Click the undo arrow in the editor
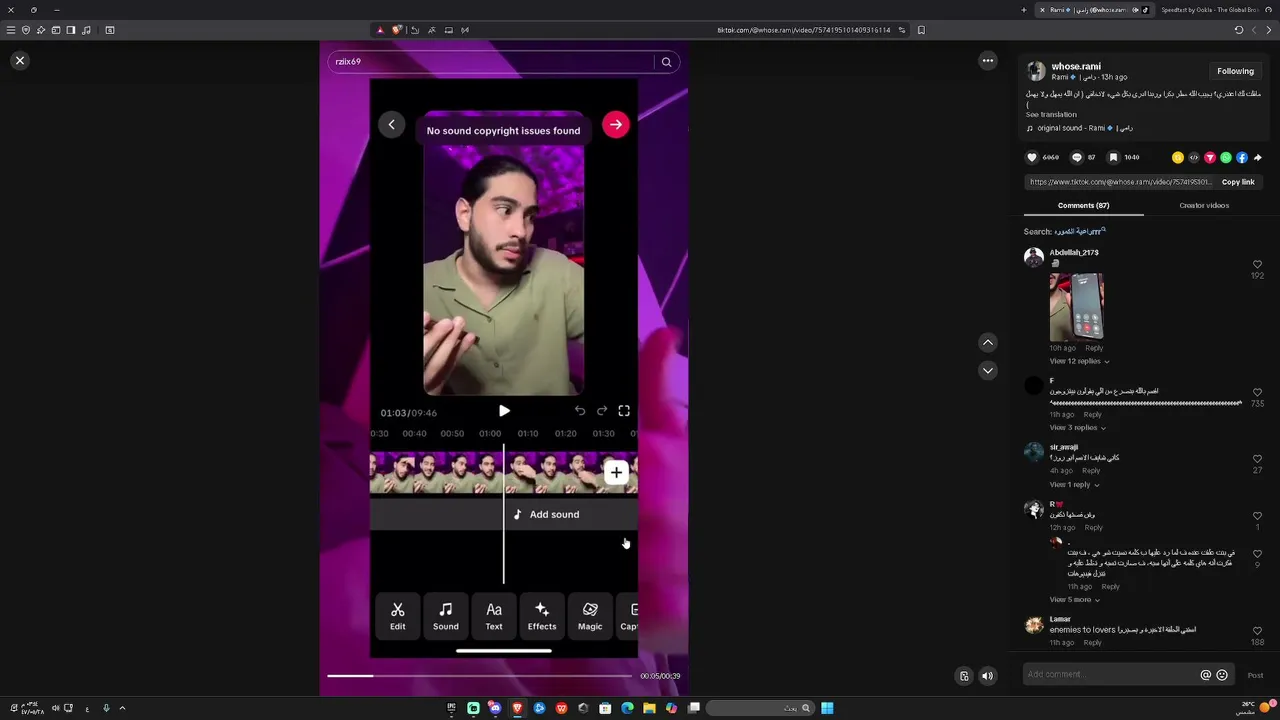The width and height of the screenshot is (1280, 720). [580, 411]
